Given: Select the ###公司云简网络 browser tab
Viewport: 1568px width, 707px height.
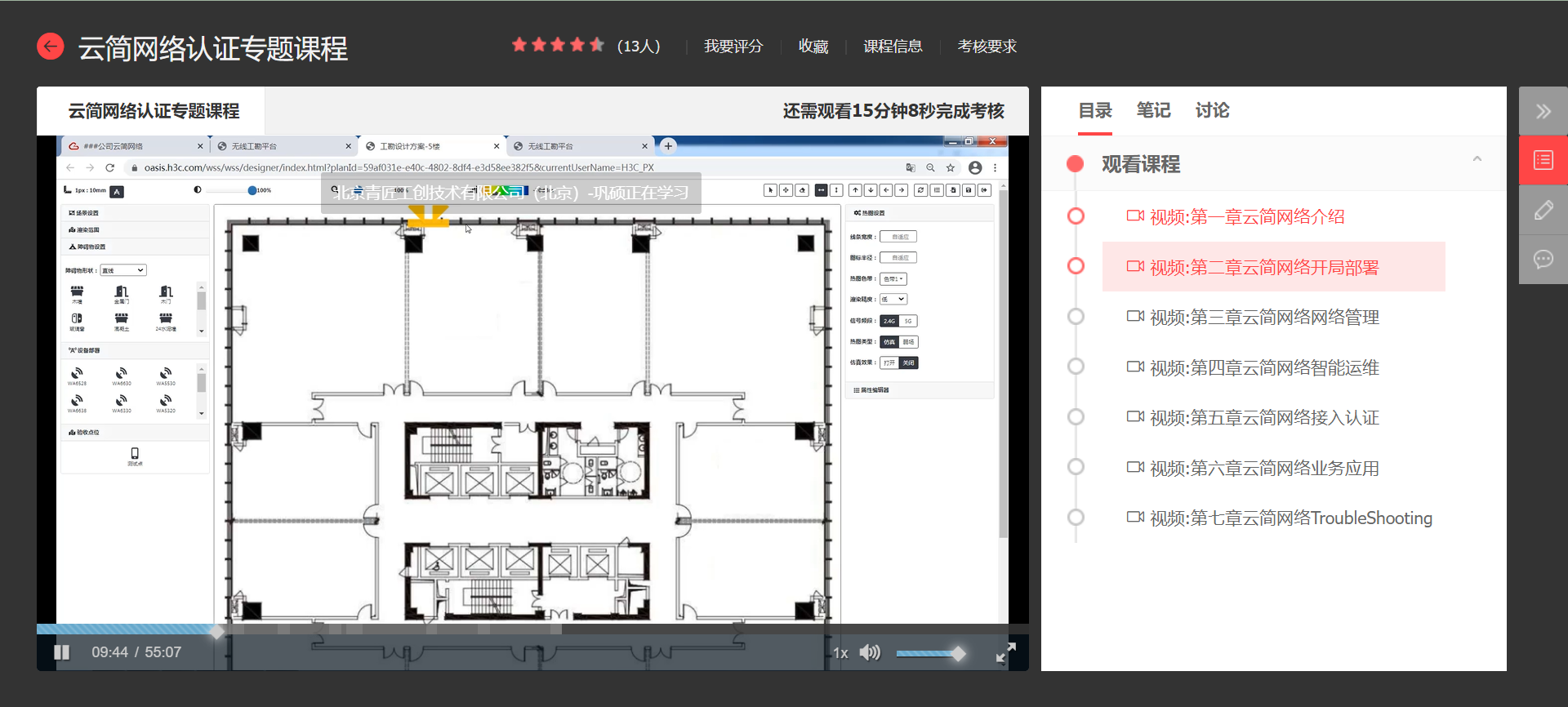Looking at the screenshot, I should click(136, 146).
